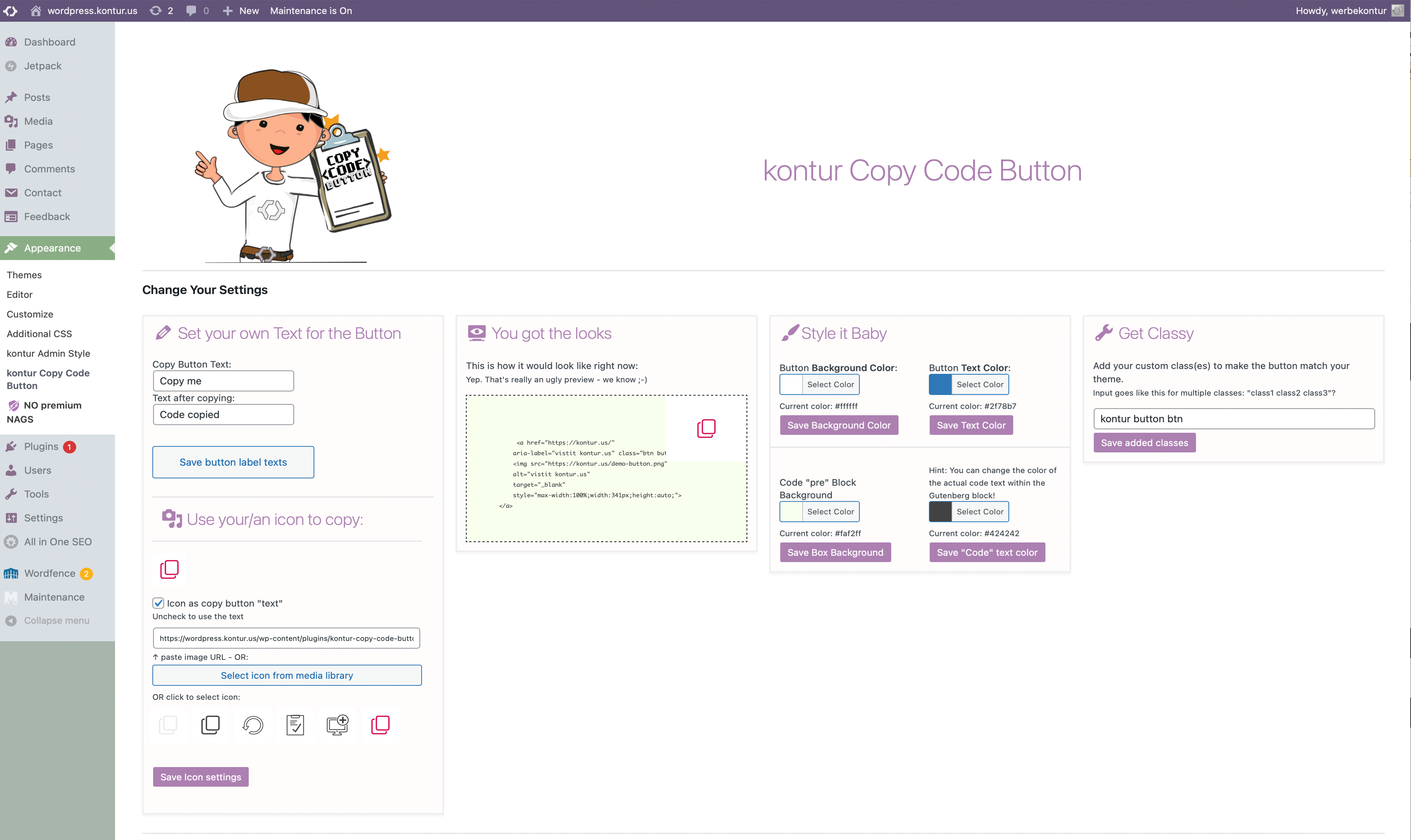The height and width of the screenshot is (840, 1411).
Task: Click the Plugins plug icon
Action: pos(11,447)
